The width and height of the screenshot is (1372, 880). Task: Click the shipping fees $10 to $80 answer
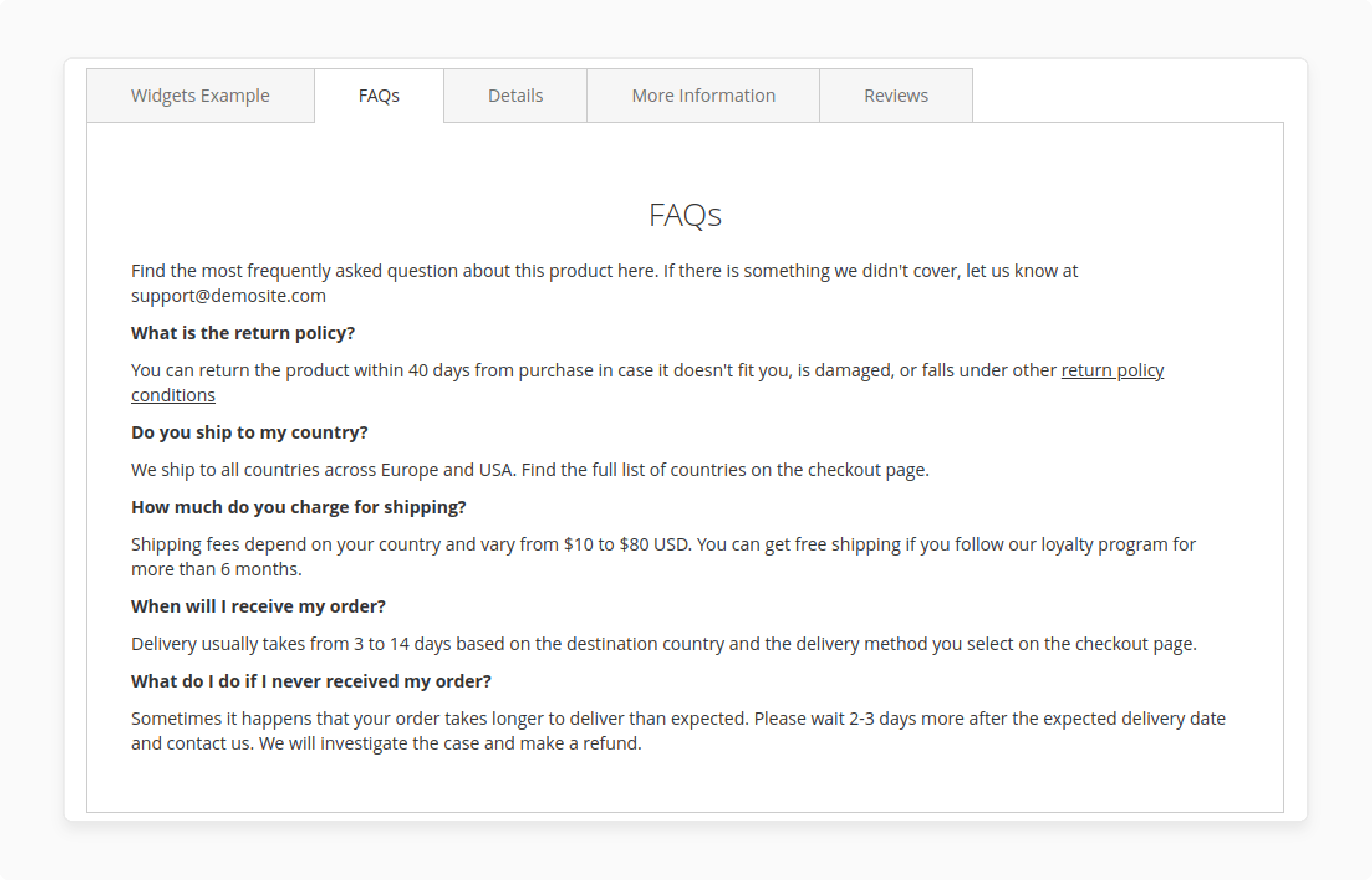pyautogui.click(x=663, y=557)
